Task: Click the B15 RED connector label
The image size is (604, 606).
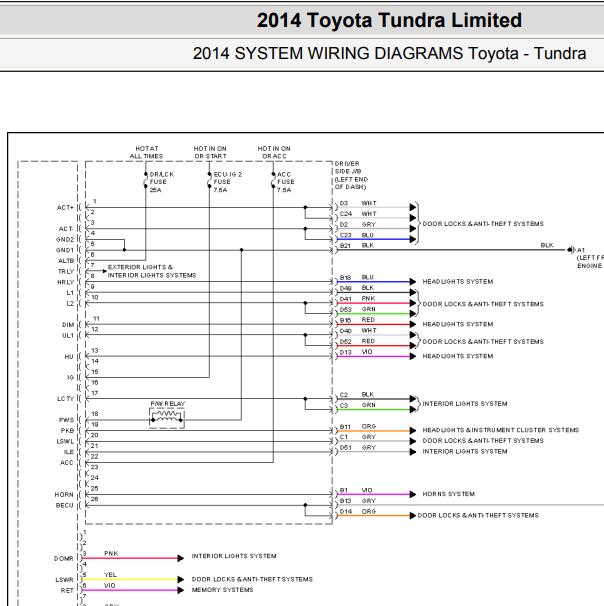Action: tap(357, 320)
